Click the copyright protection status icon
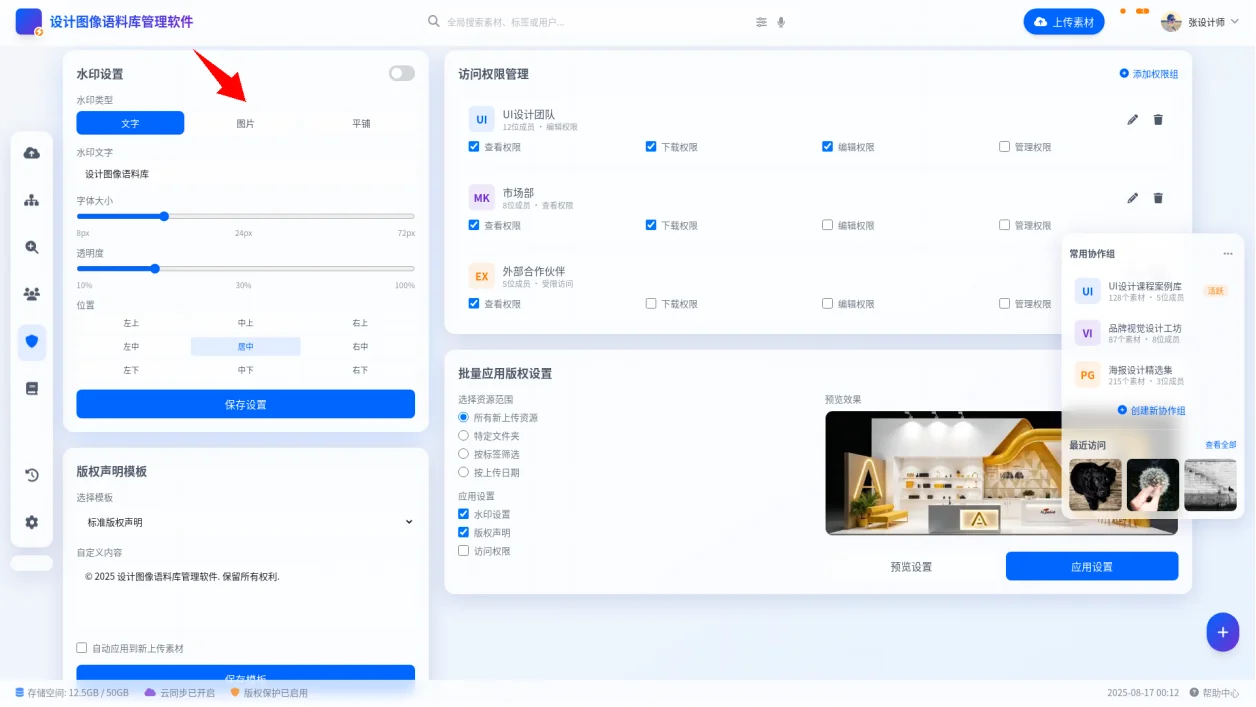Viewport: 1256px width, 707px height. click(235, 692)
